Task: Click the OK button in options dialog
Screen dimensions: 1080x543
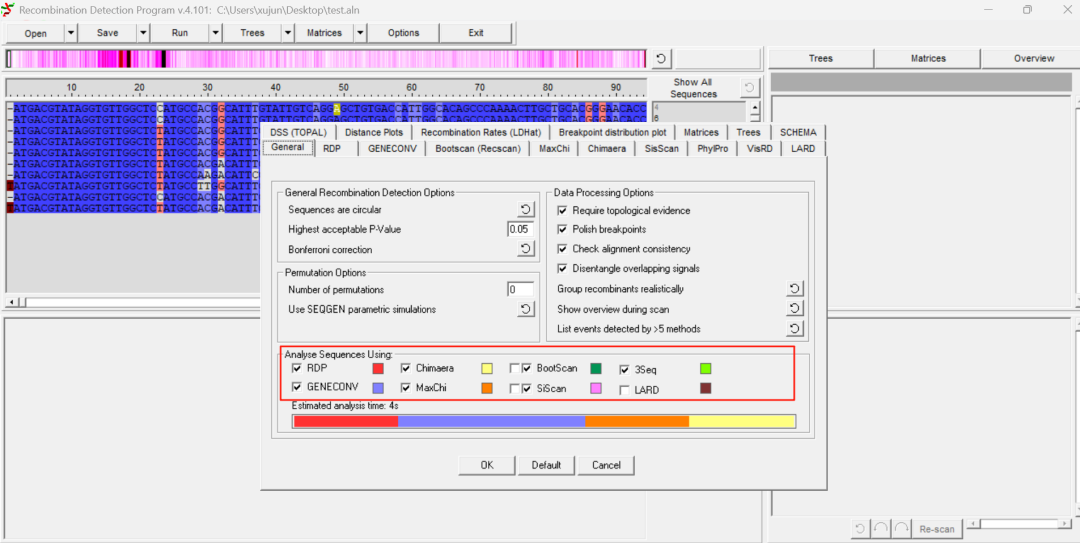Action: pos(487,465)
